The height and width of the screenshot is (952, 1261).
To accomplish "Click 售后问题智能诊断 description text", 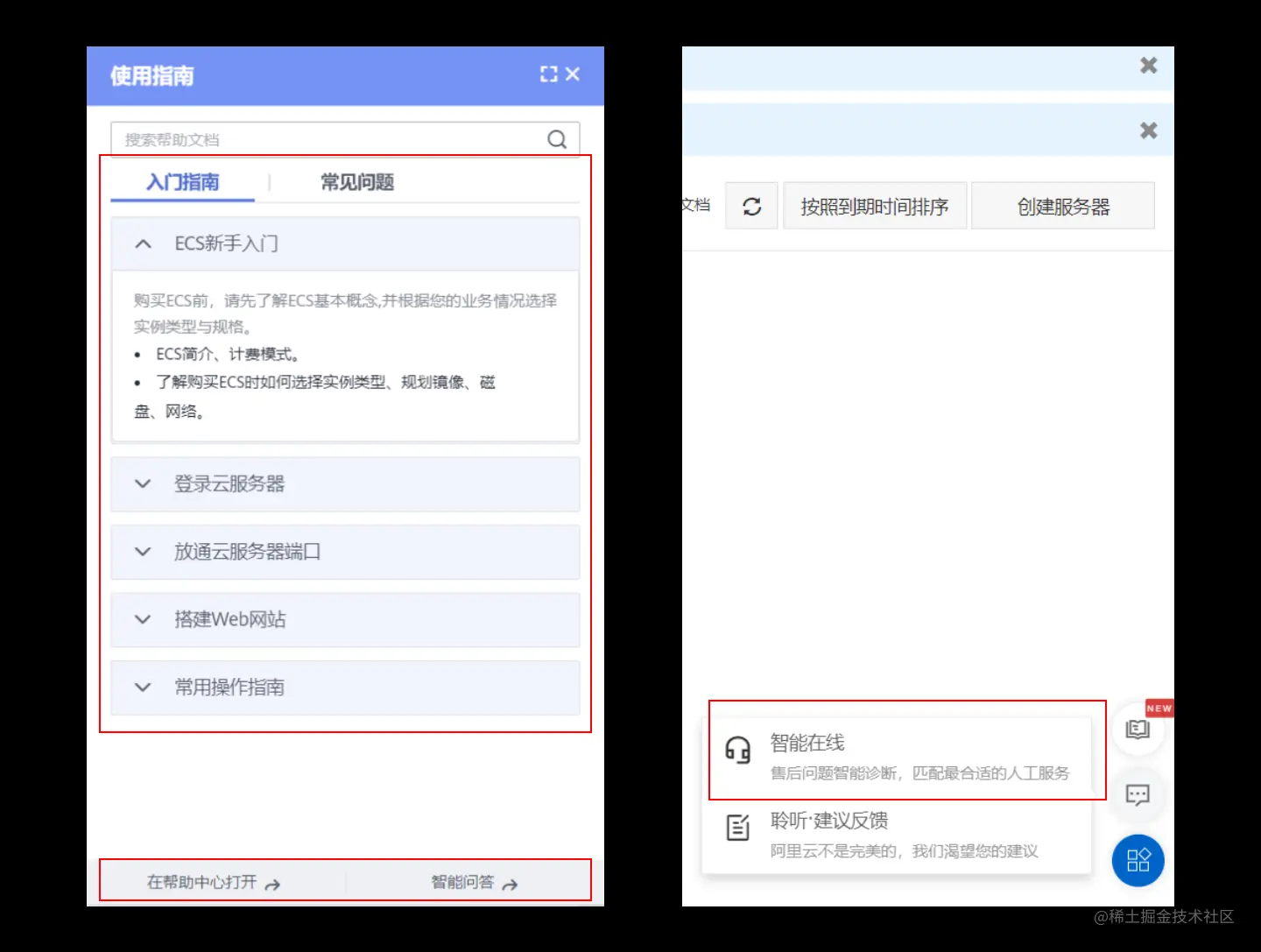I will [919, 772].
